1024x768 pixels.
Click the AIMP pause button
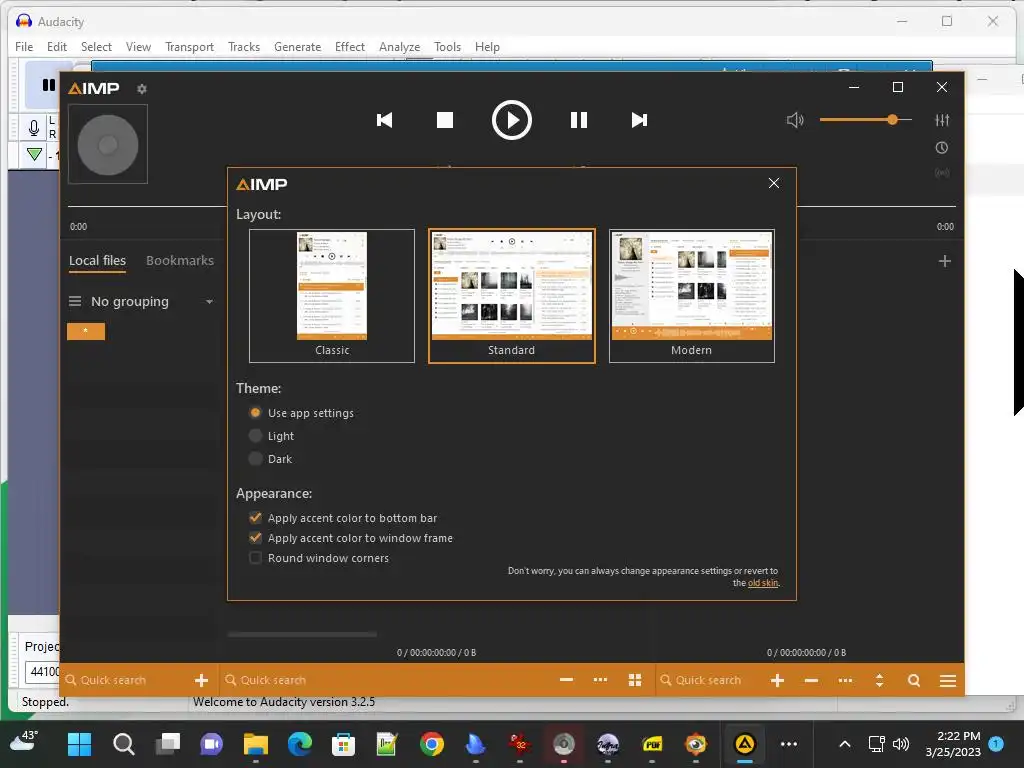579,120
